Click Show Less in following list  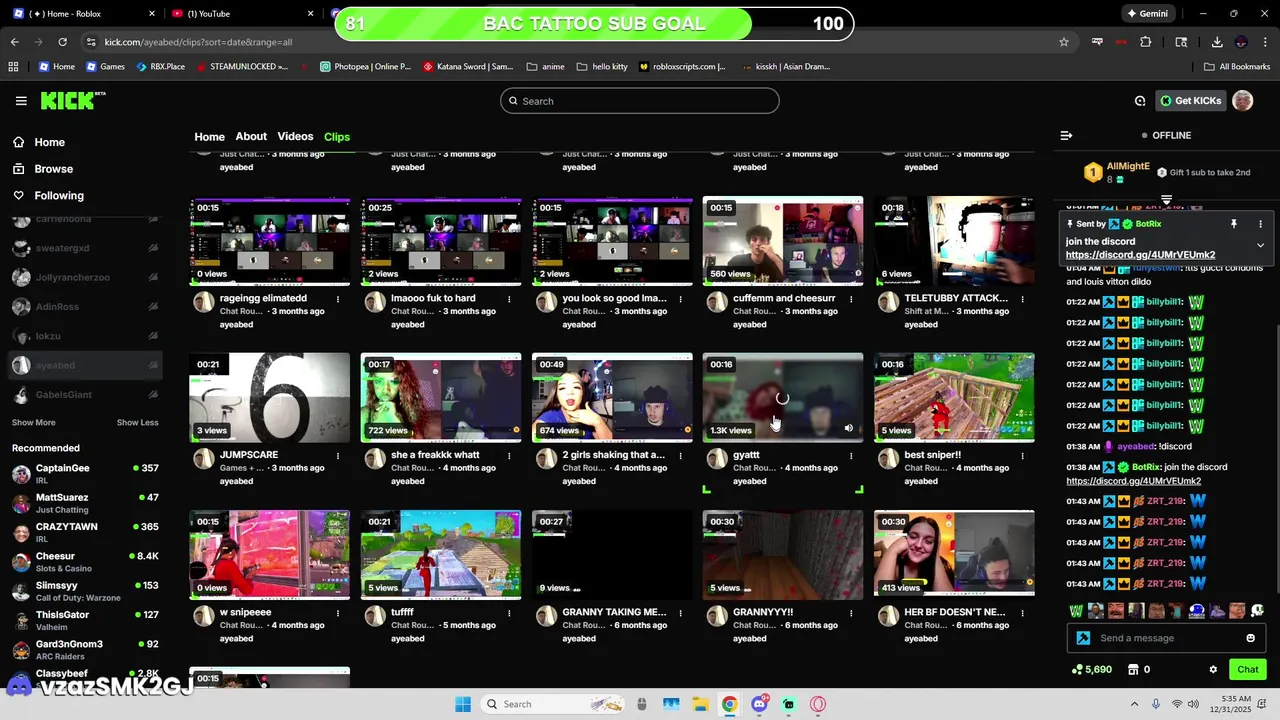[x=137, y=423]
